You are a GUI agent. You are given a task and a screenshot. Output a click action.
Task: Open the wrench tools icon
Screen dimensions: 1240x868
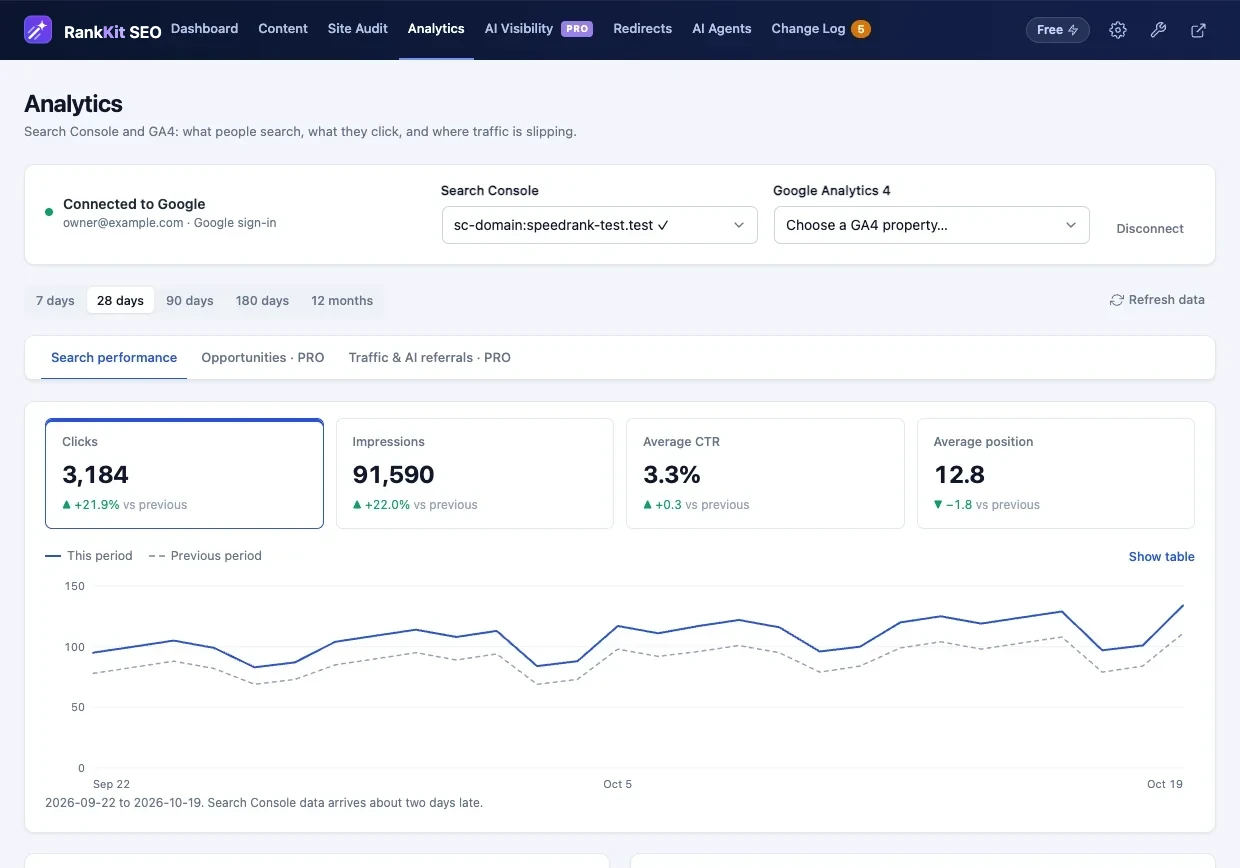tap(1158, 30)
